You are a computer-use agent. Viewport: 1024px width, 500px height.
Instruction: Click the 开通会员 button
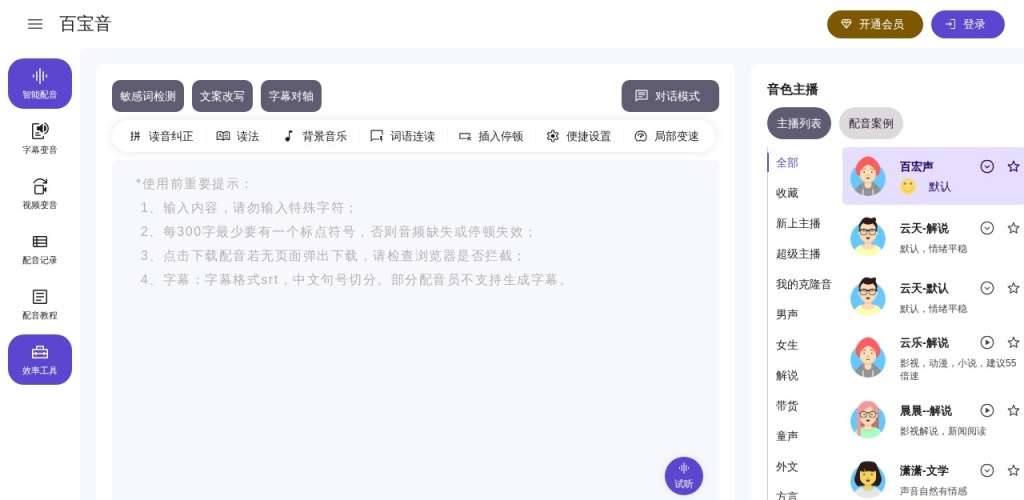tap(874, 24)
